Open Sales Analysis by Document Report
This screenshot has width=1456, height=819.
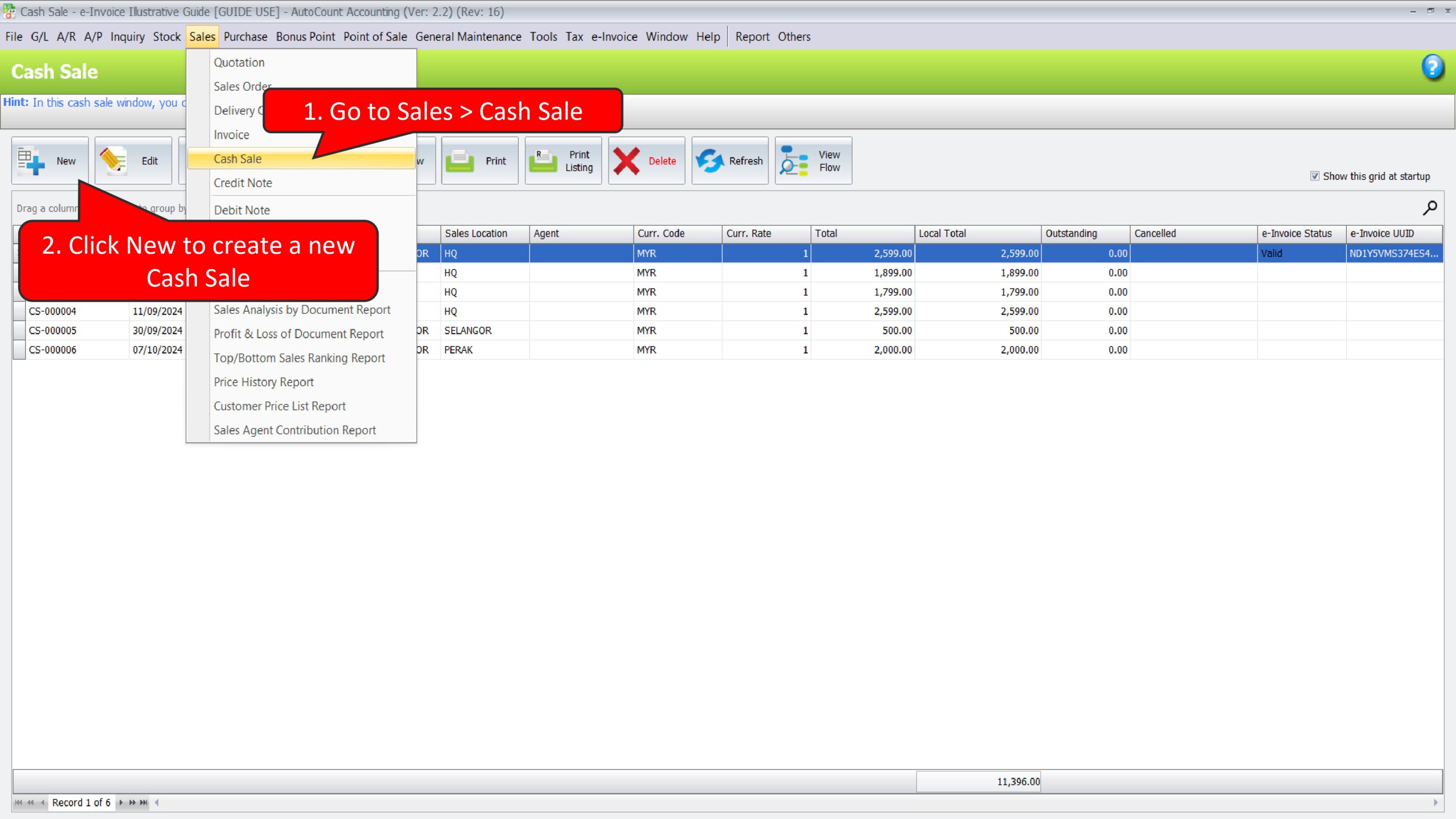pos(302,309)
